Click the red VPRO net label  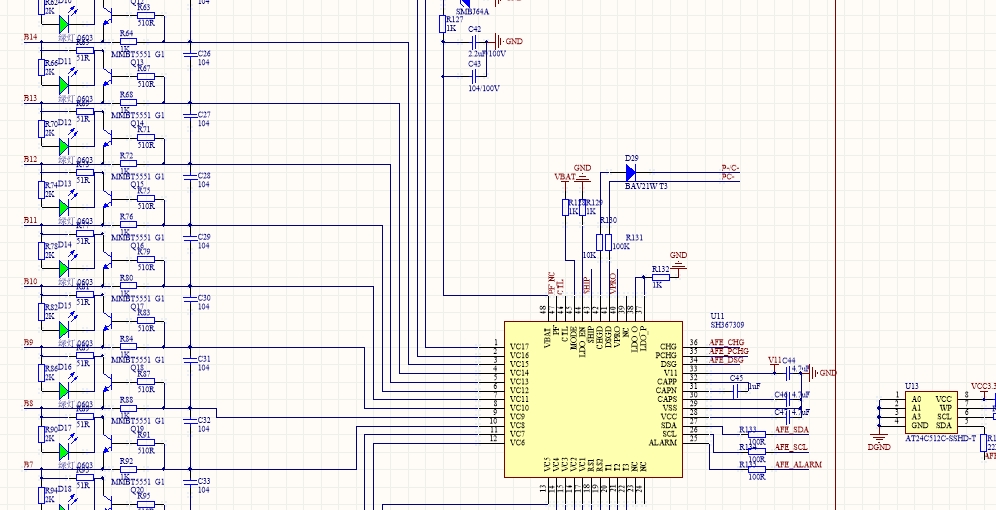point(613,283)
